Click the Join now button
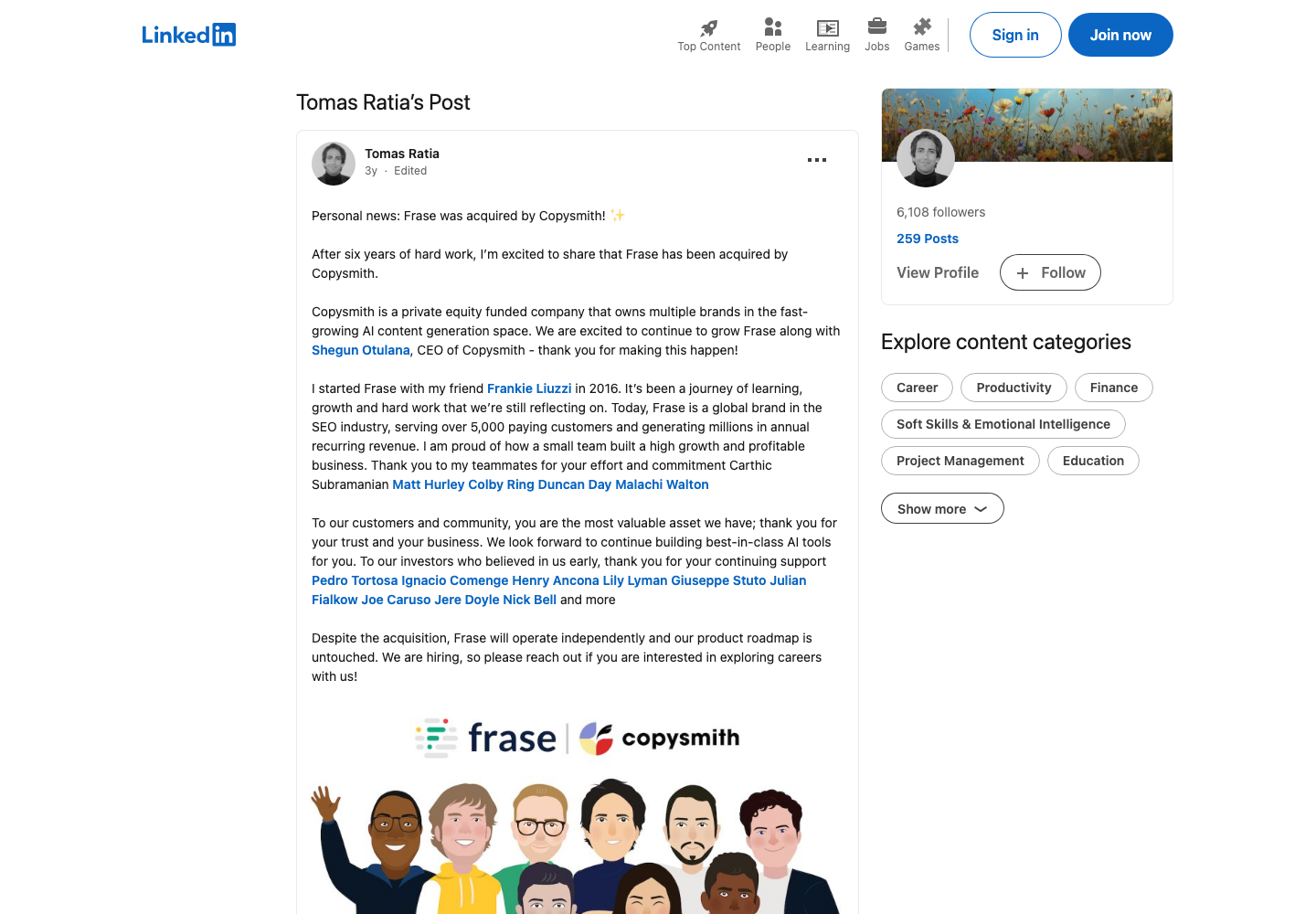1316x914 pixels. click(x=1120, y=35)
